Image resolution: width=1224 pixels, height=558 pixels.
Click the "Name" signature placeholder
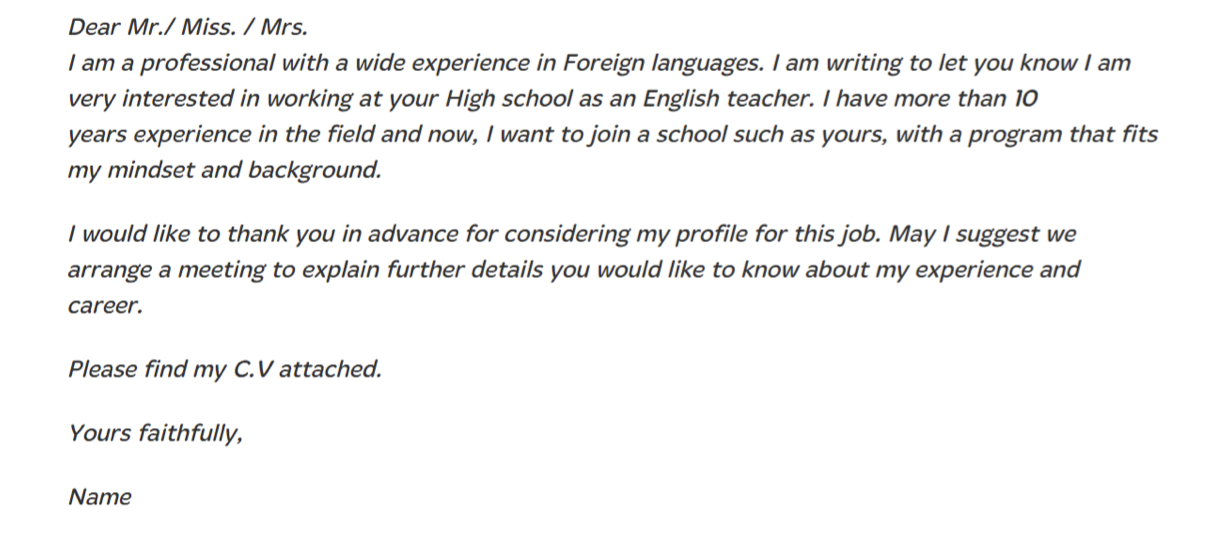(x=99, y=497)
